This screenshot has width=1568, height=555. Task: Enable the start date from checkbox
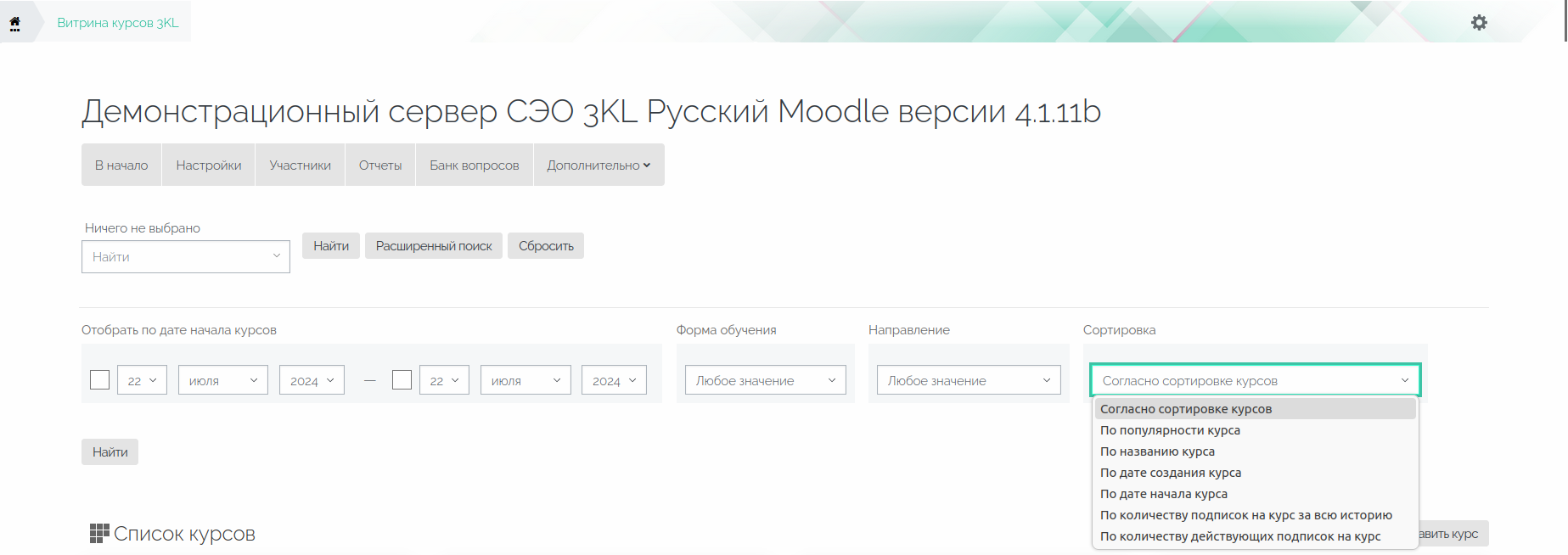click(x=100, y=380)
